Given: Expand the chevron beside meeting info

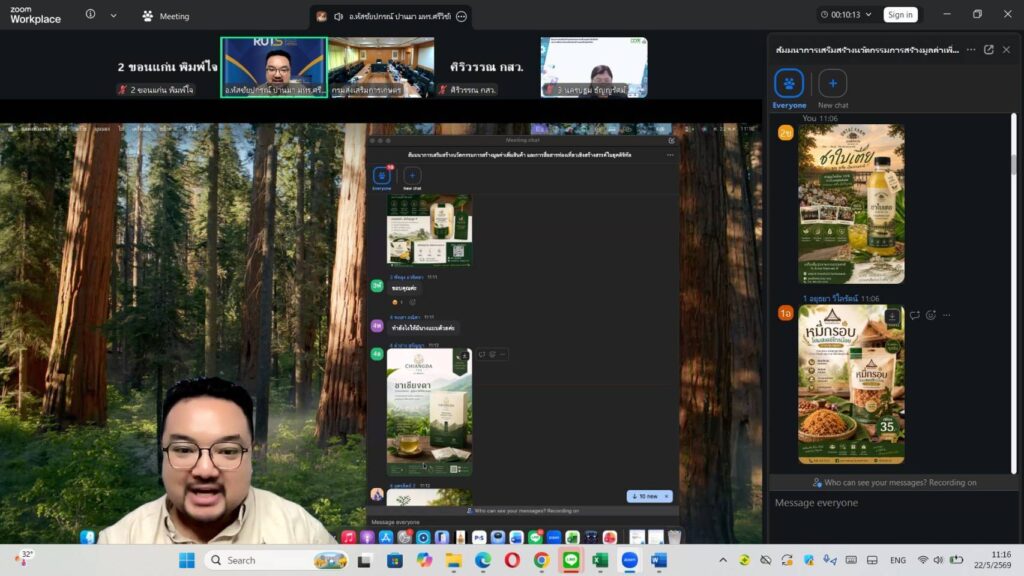Looking at the screenshot, I should coord(114,15).
